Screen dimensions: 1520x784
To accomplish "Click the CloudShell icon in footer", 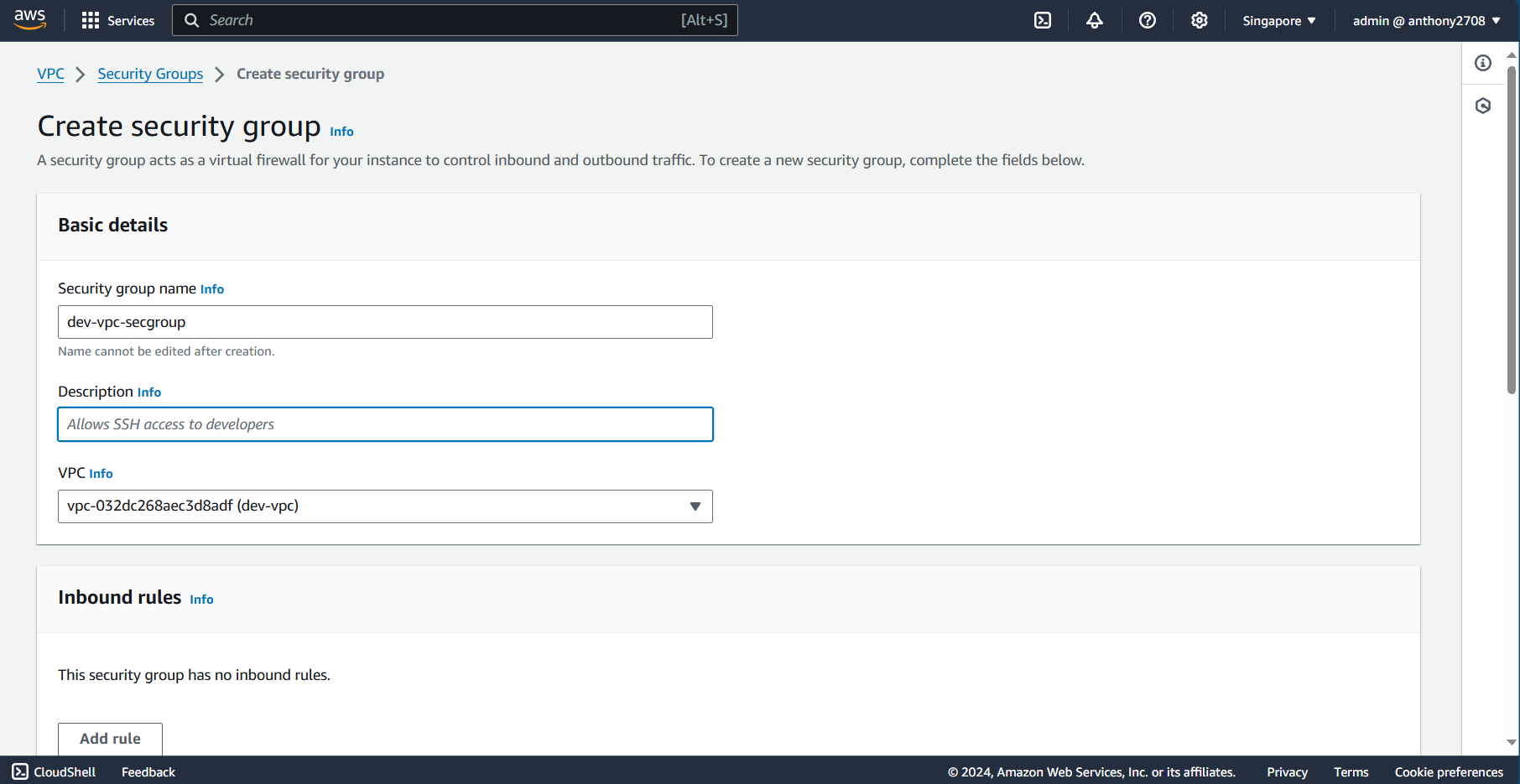I will coord(20,771).
